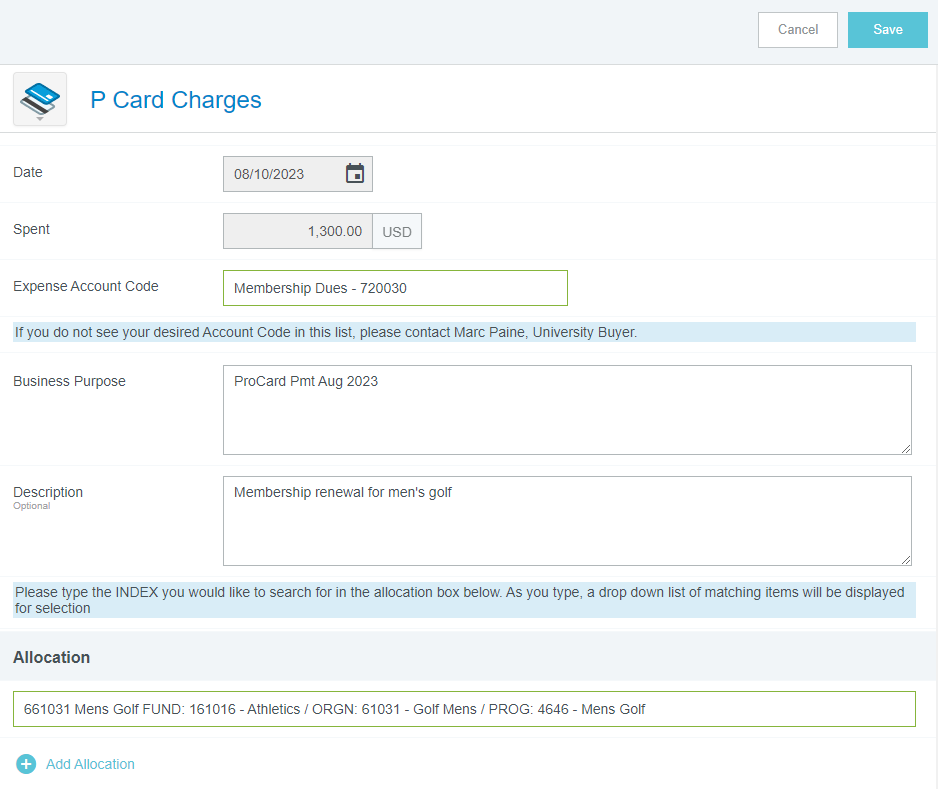Image resolution: width=938 pixels, height=789 pixels.
Task: Click the P Card Charges title
Action: click(176, 100)
